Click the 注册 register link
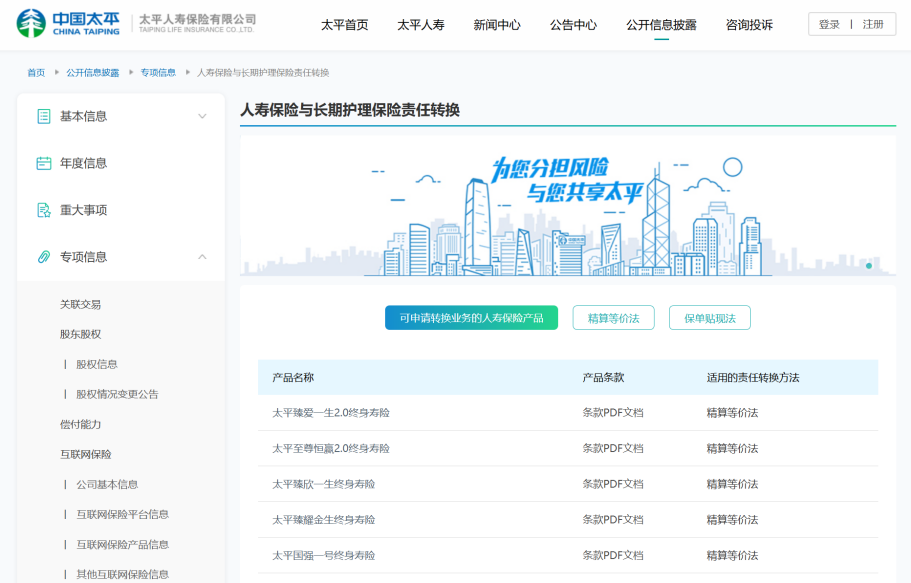Screen dimensions: 911x583 point(873,25)
